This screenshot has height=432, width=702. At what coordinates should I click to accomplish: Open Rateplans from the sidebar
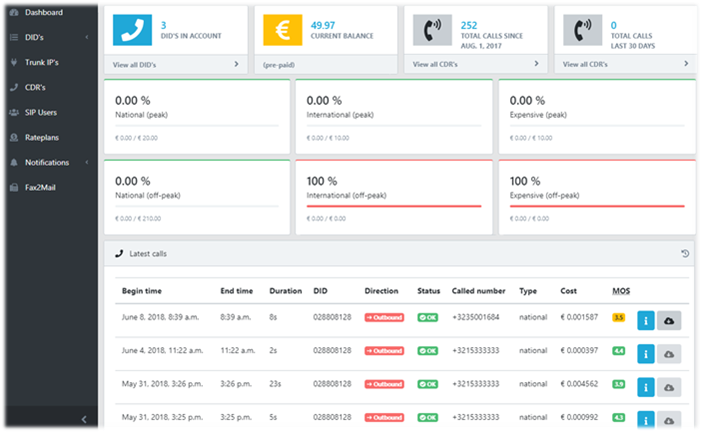[x=42, y=137]
